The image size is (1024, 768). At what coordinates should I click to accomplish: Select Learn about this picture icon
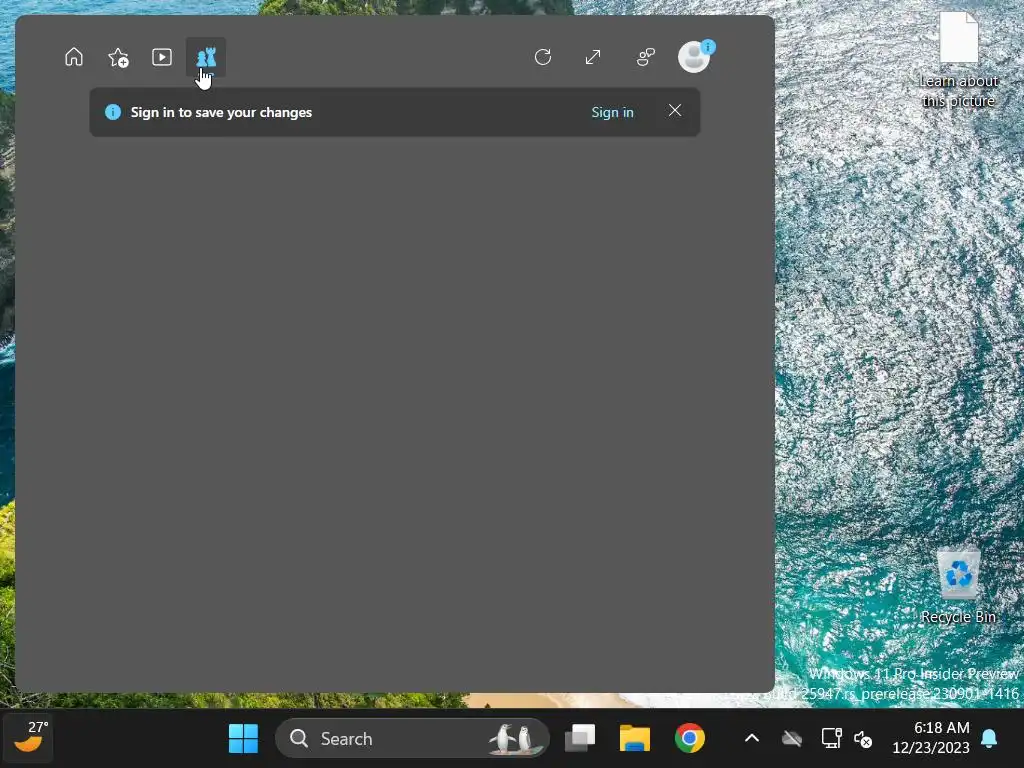[958, 60]
